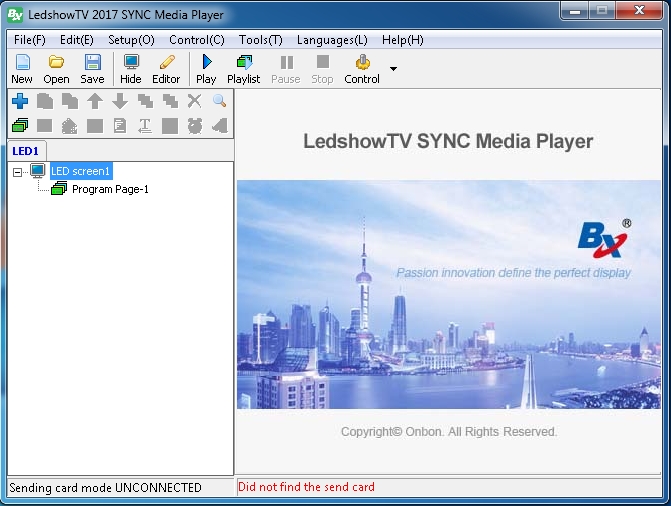Click the monitor icon beside LED screen1
Viewport: 671px width, 506px height.
tap(38, 171)
